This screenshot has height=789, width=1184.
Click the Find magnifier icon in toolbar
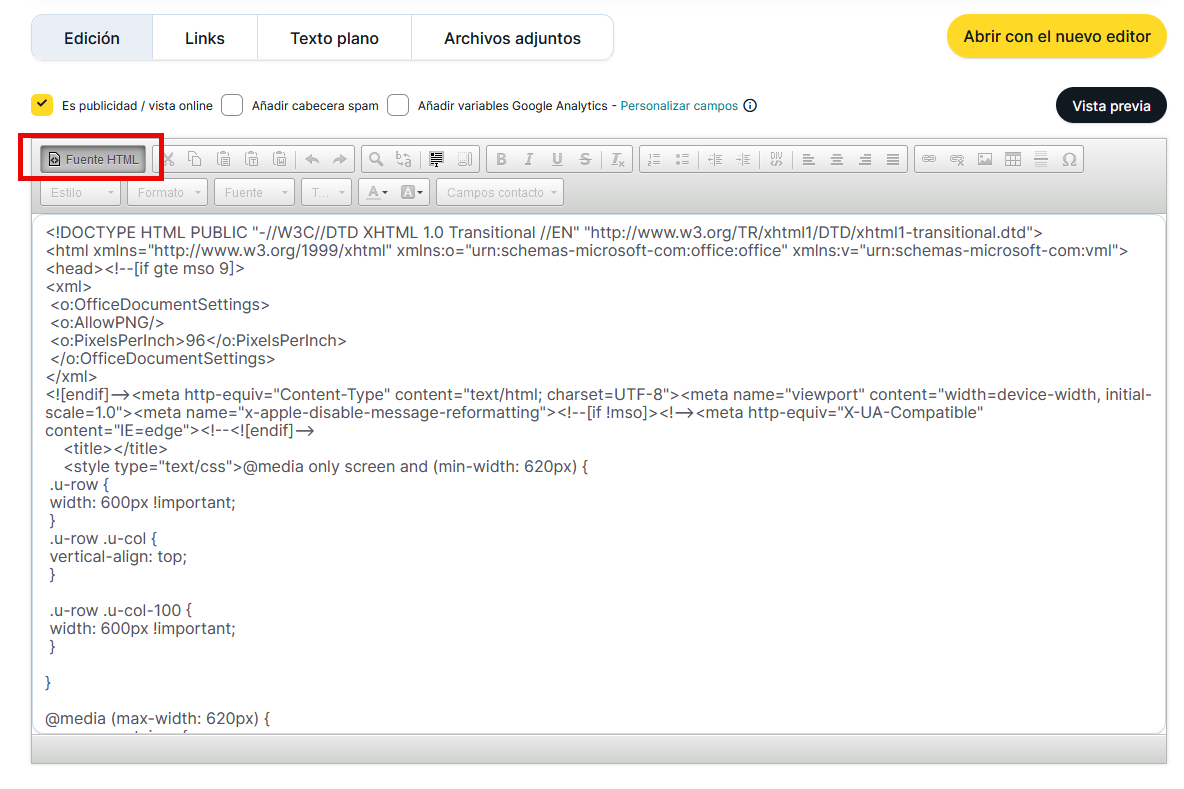click(376, 159)
